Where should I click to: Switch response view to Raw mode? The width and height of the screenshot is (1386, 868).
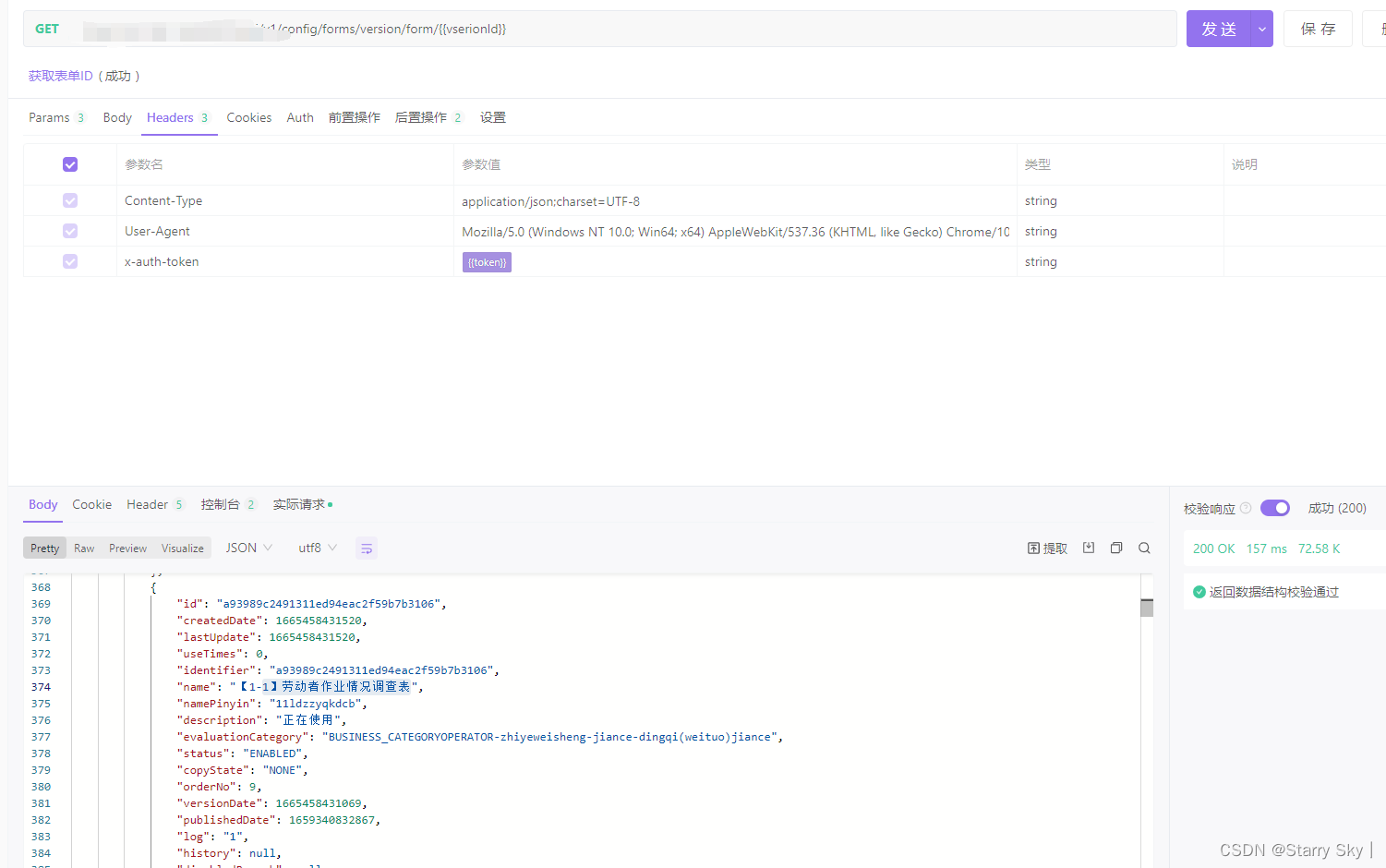[x=83, y=548]
